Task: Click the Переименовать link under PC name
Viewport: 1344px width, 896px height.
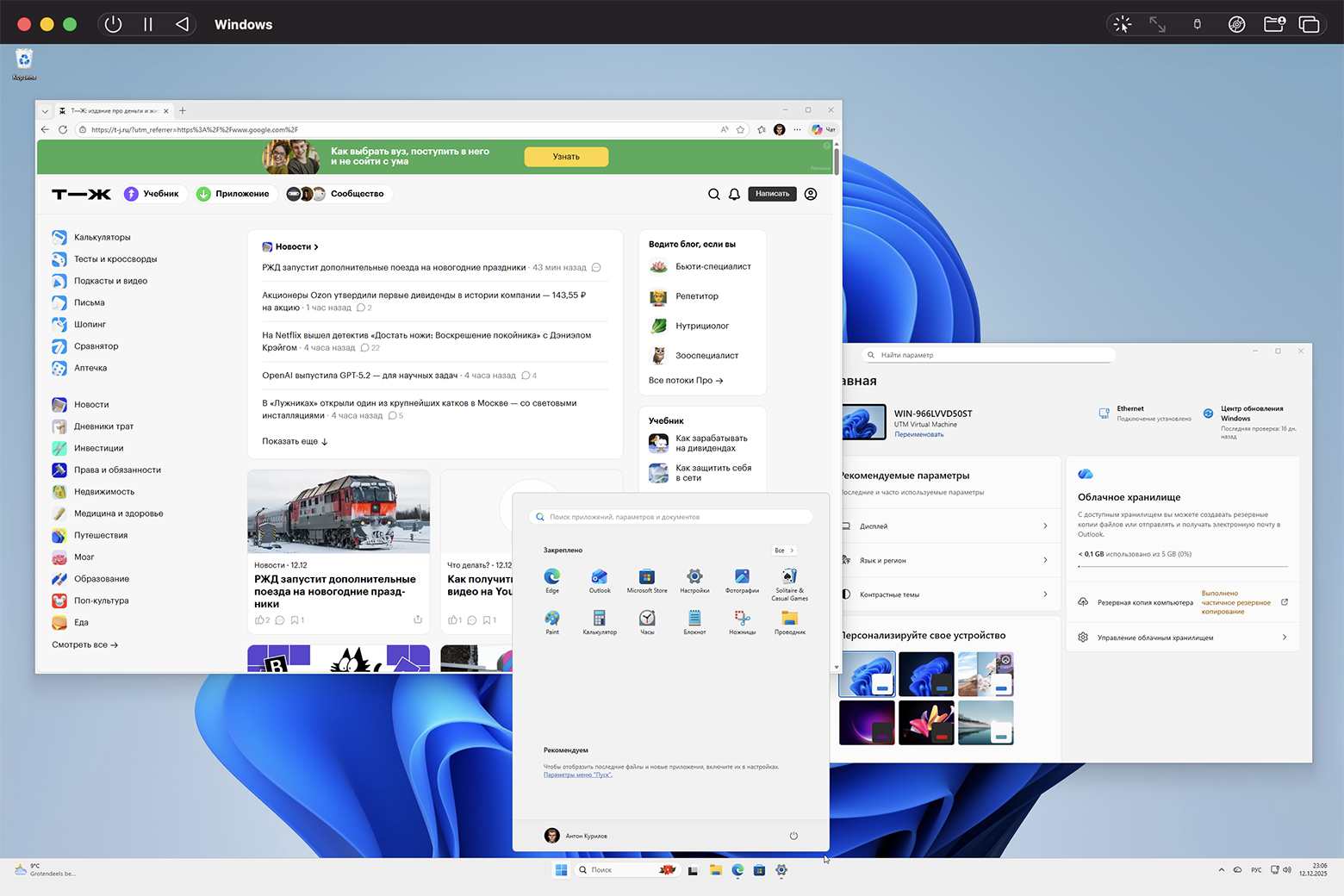Action: click(918, 435)
